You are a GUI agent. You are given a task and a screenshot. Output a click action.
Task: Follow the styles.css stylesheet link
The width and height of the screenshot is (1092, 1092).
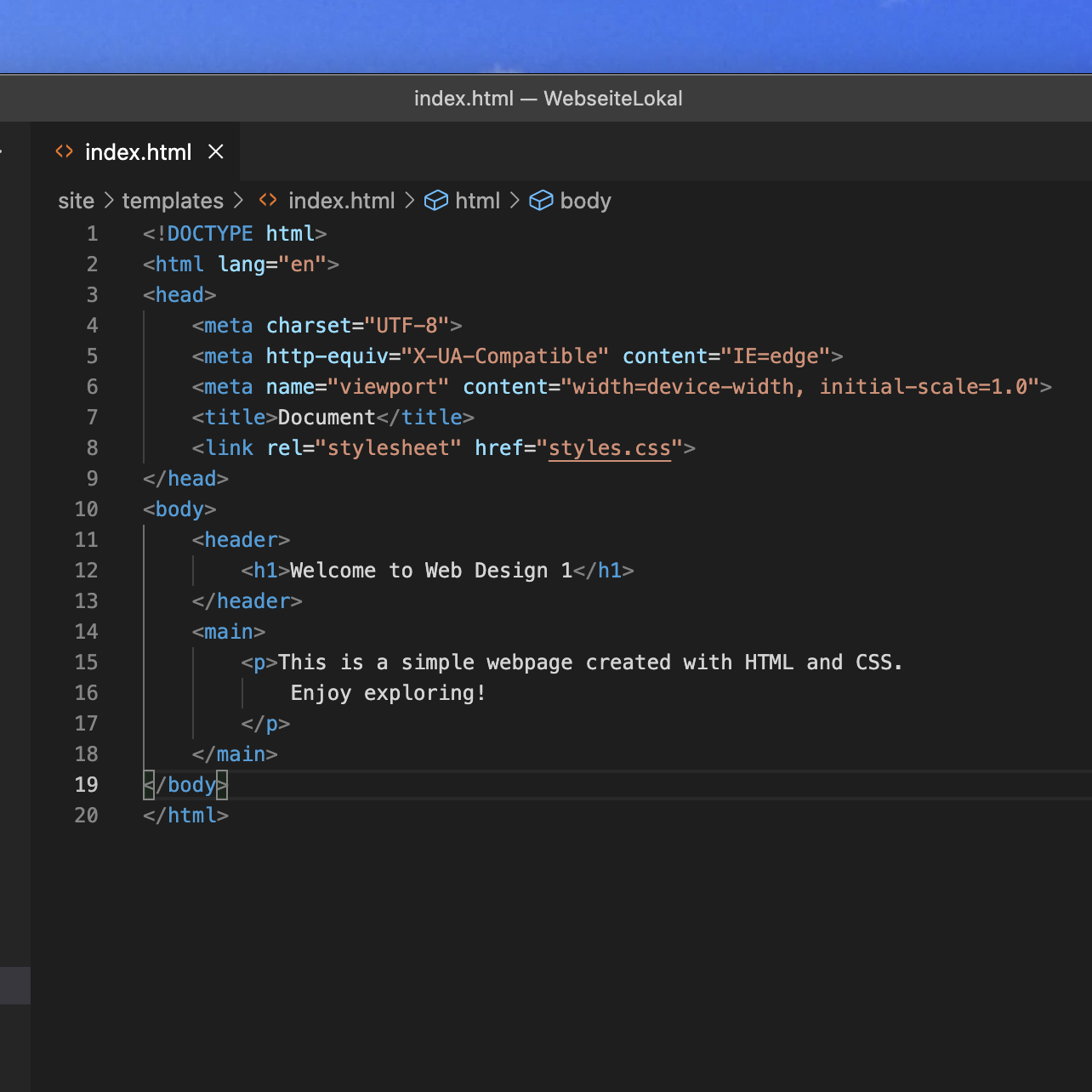[609, 448]
